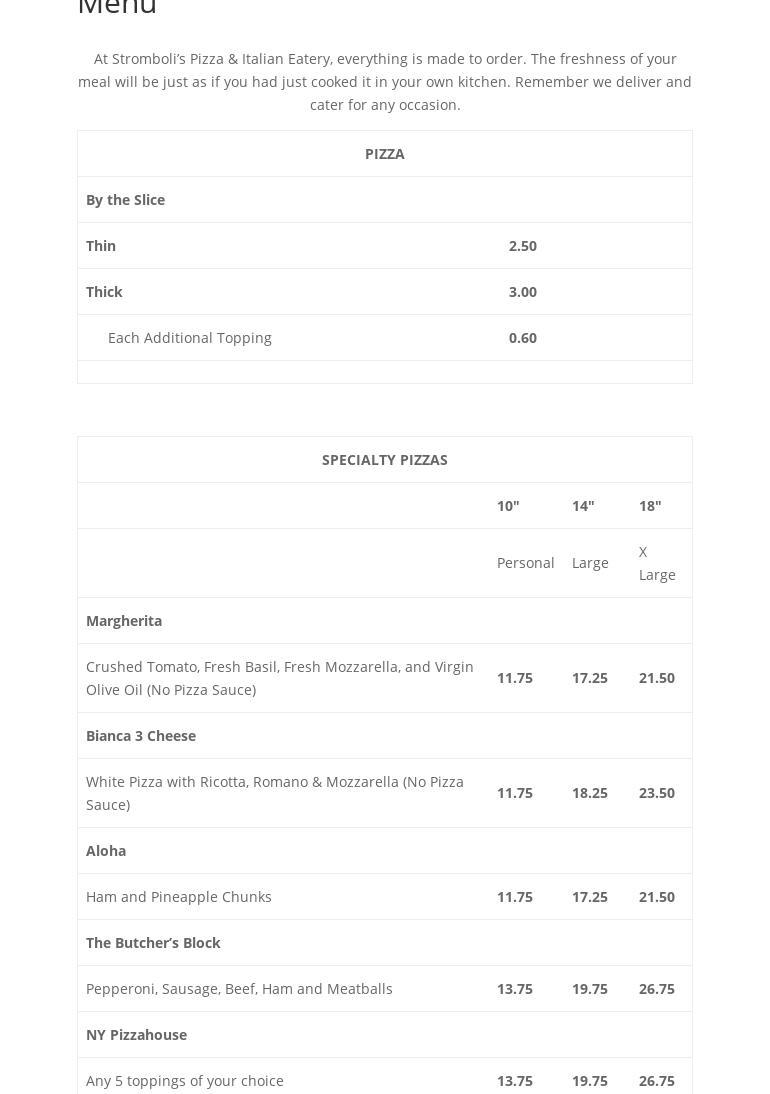Click Bianca 3 Cheese X Large price 23.50
Screen dimensions: 770x1094
(656, 793)
